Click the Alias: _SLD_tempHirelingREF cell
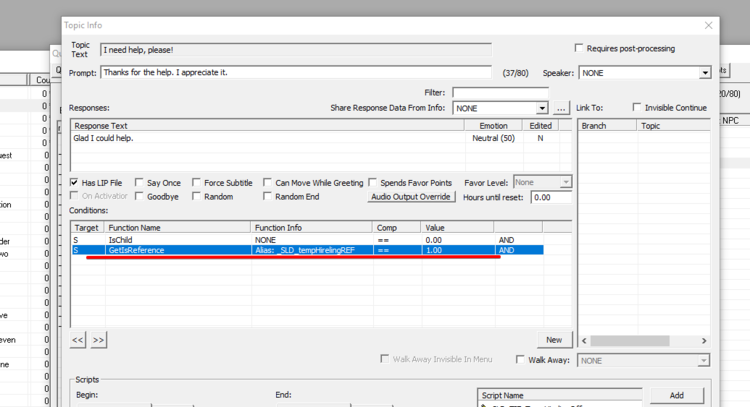 312,250
